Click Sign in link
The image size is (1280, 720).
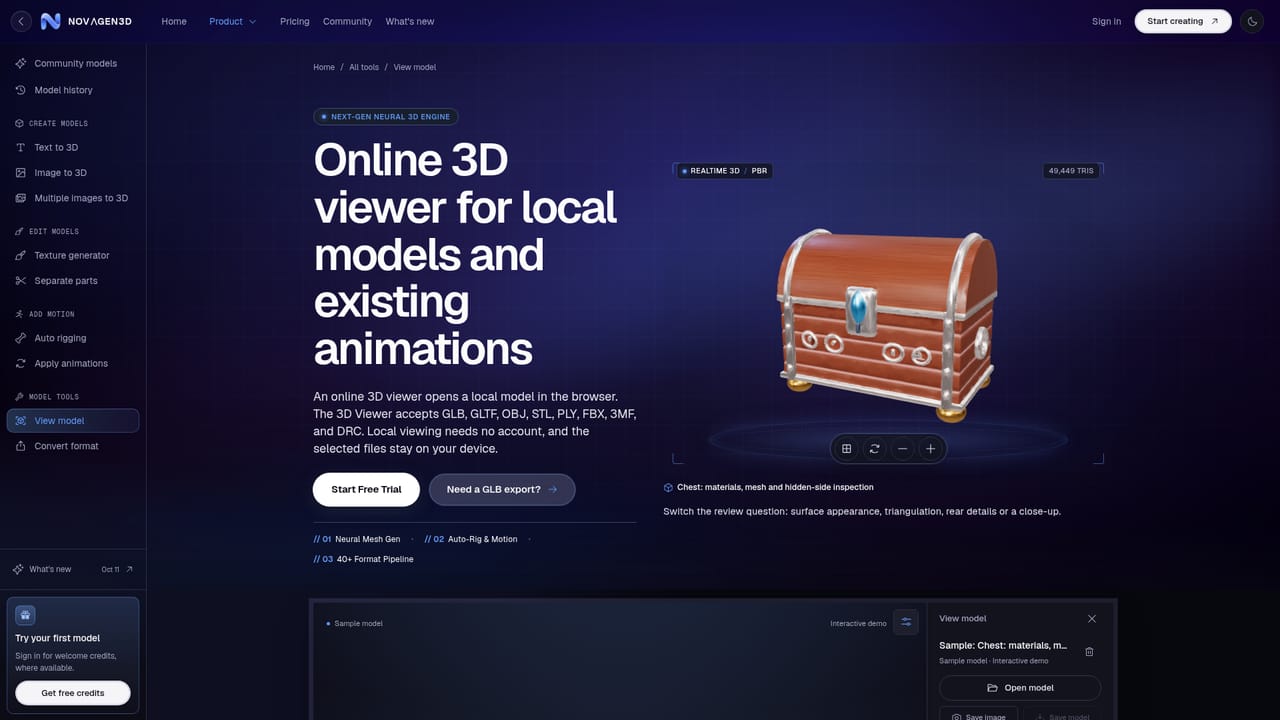pos(1106,21)
